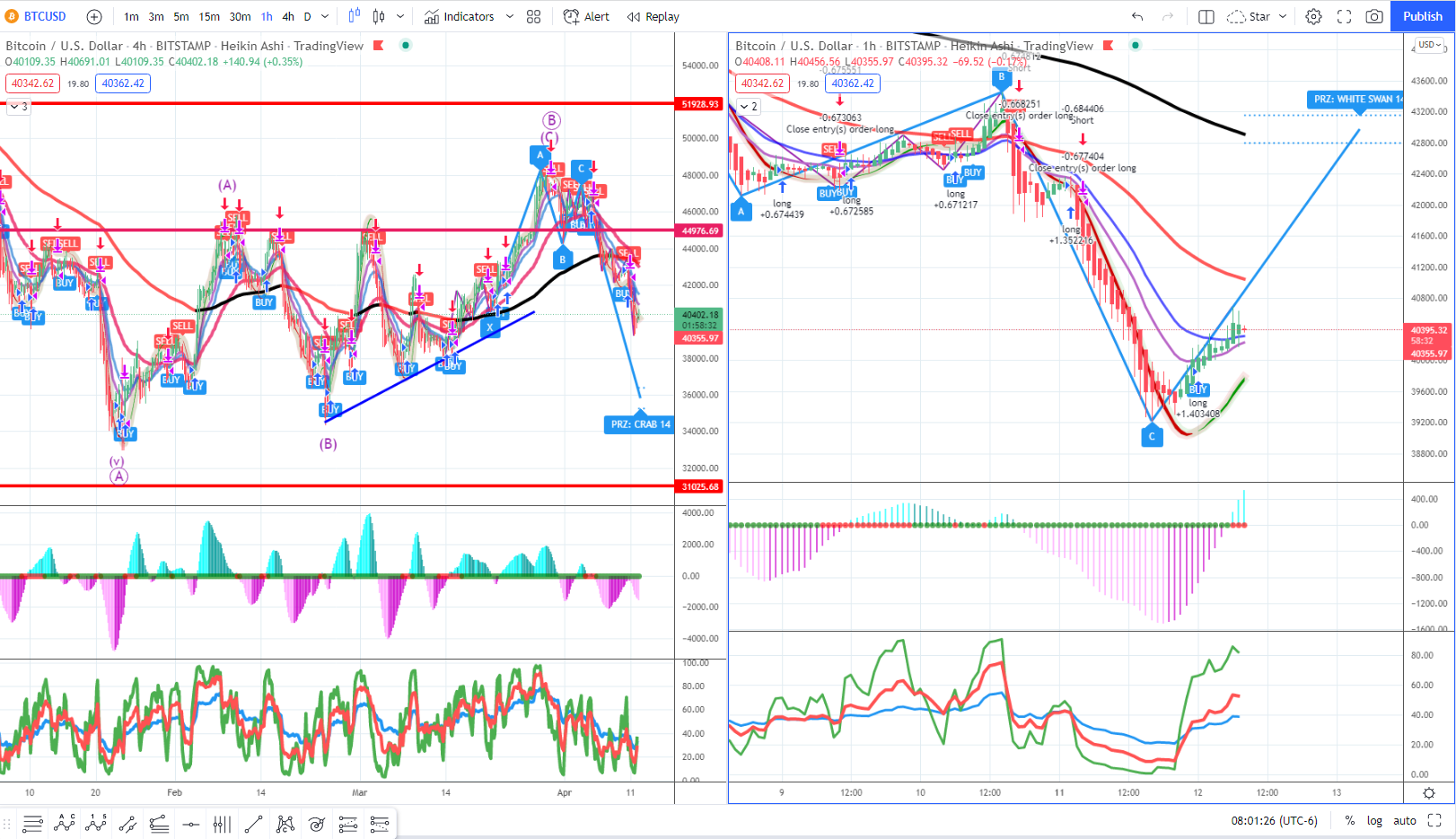Switch to the 1m interval

[131, 16]
